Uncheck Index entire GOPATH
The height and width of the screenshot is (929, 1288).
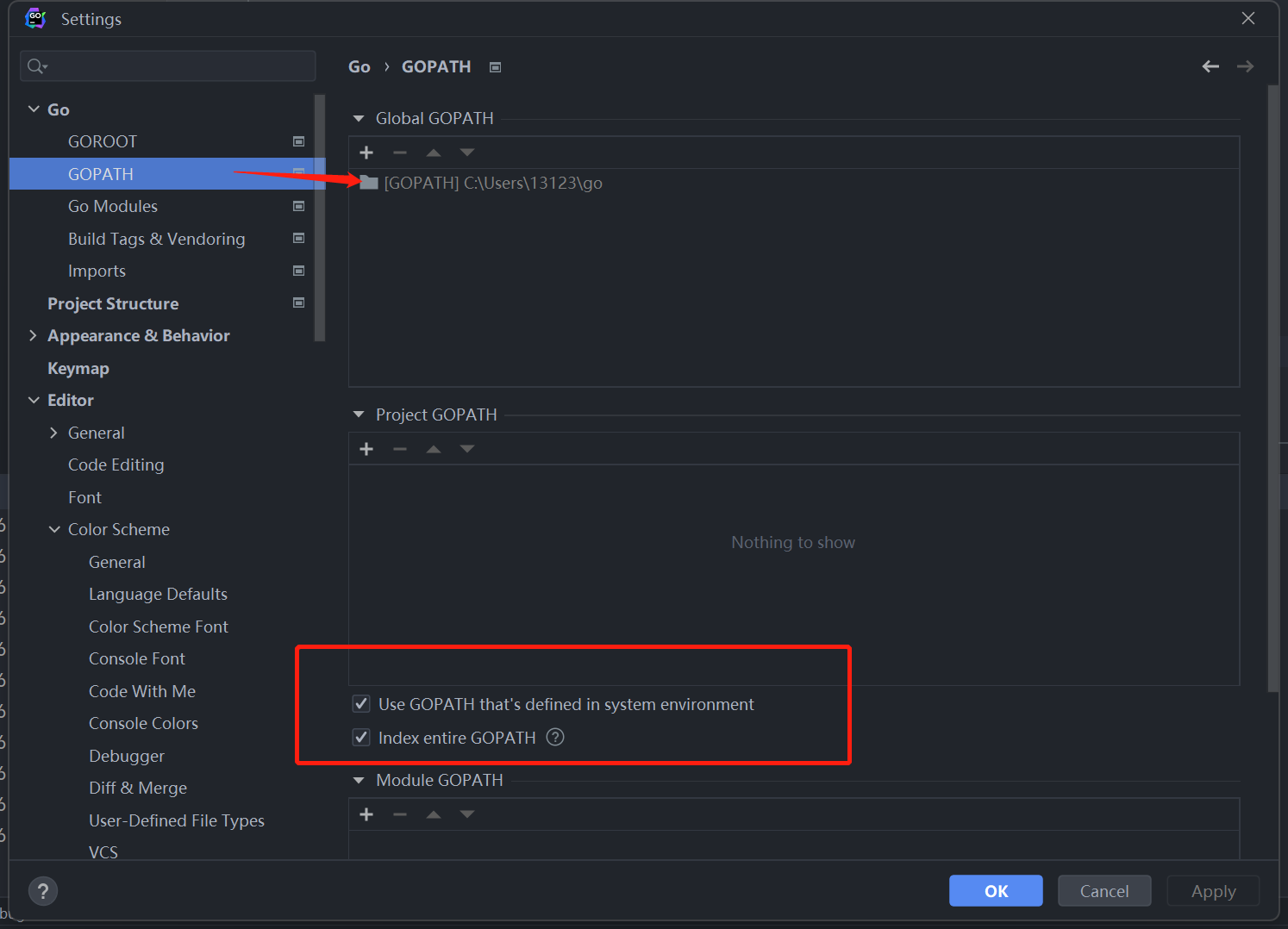coord(362,738)
